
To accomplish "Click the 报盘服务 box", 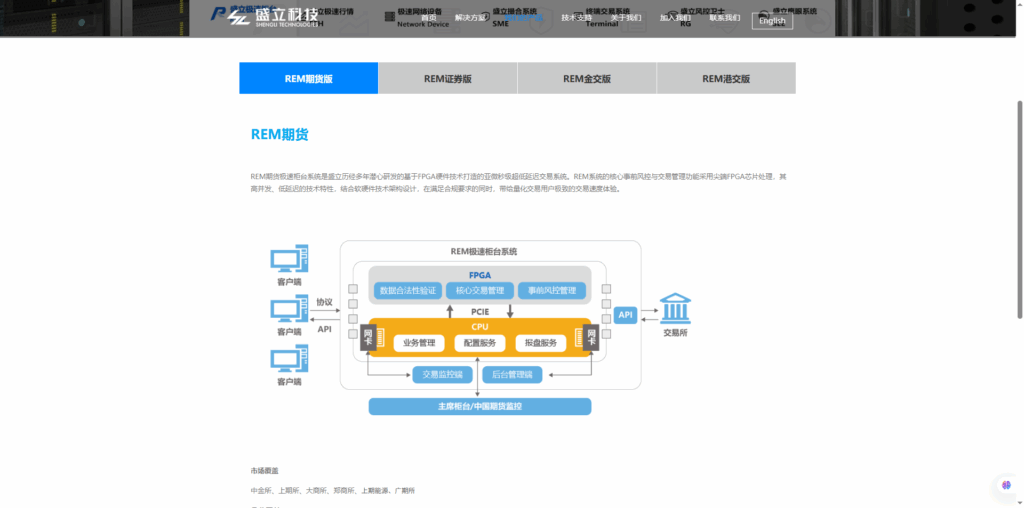I will click(541, 343).
